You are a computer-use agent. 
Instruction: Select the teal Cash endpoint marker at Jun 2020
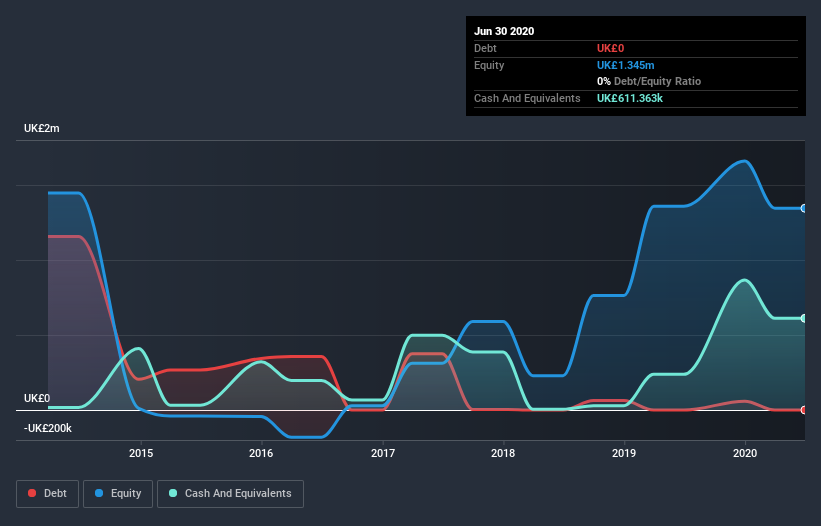[804, 318]
